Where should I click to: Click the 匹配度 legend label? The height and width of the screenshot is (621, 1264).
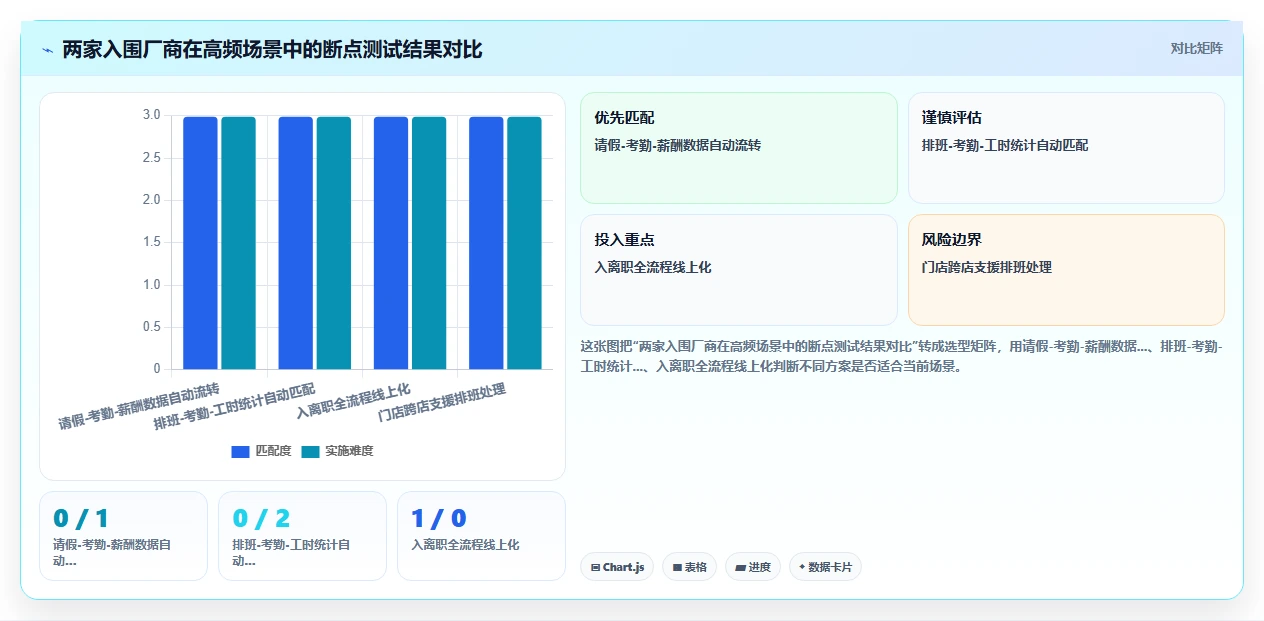273,452
